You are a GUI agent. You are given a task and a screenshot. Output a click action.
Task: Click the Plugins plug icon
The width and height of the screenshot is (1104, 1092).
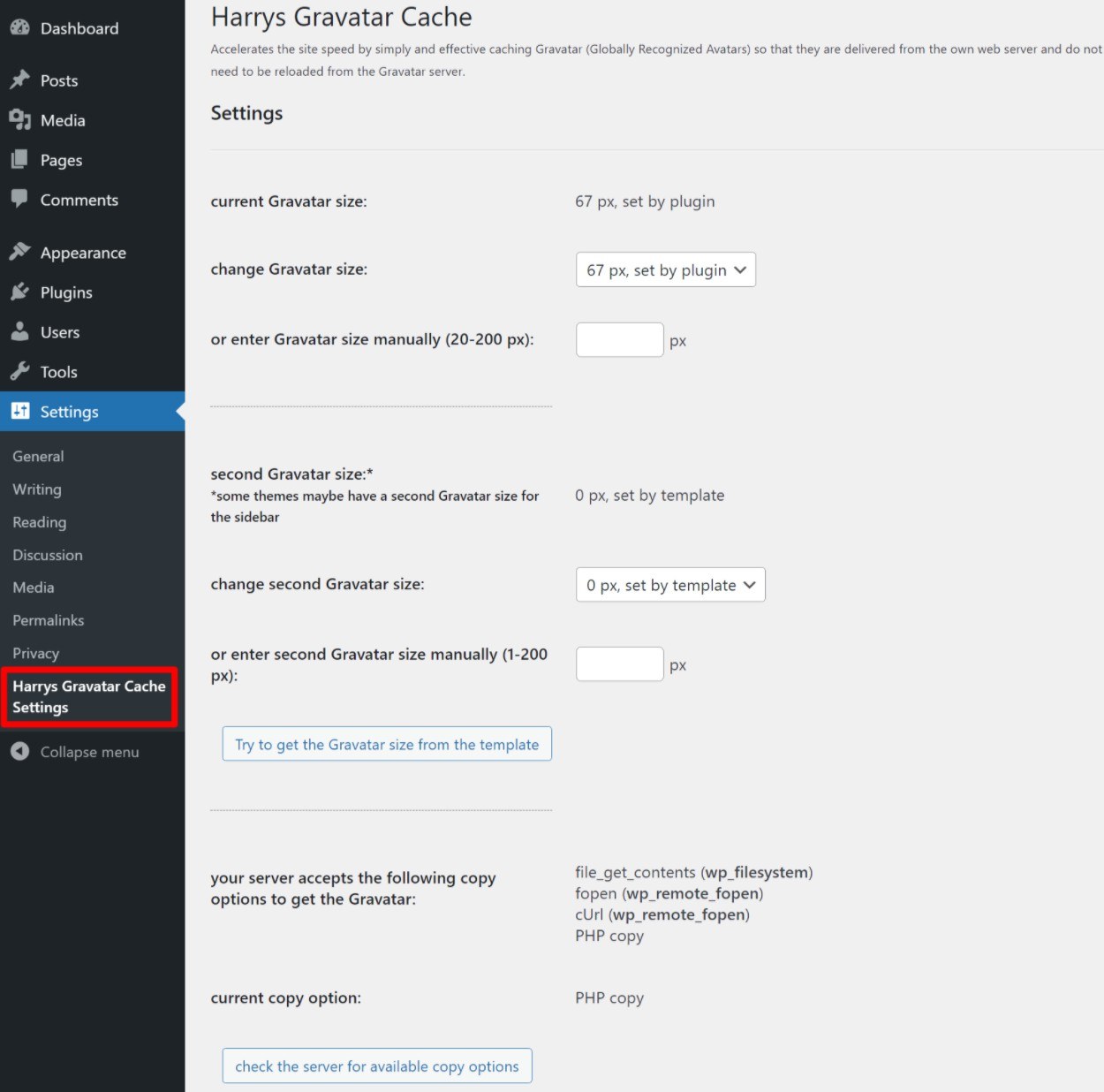[x=20, y=292]
